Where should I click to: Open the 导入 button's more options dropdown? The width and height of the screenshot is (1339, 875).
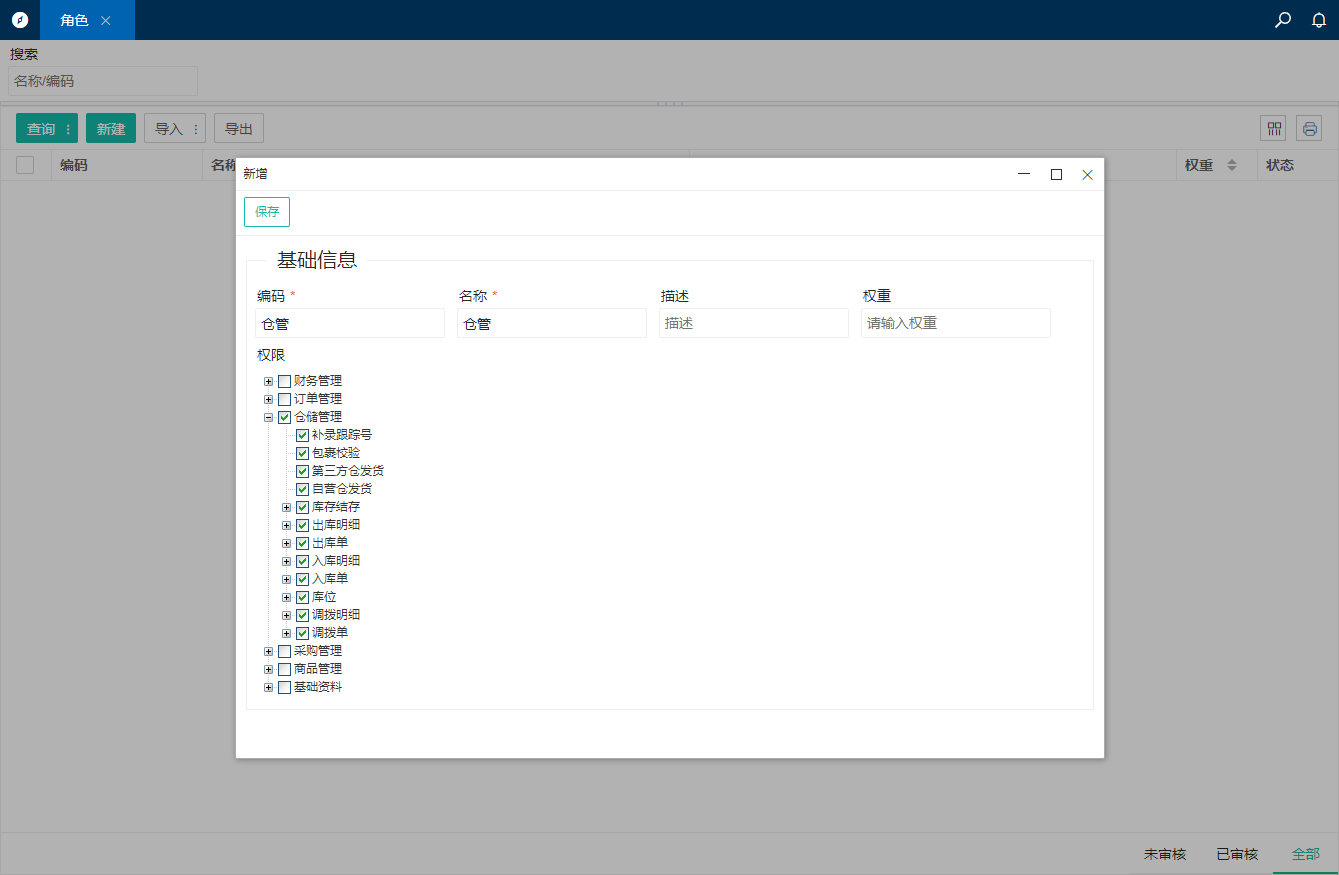click(x=196, y=129)
